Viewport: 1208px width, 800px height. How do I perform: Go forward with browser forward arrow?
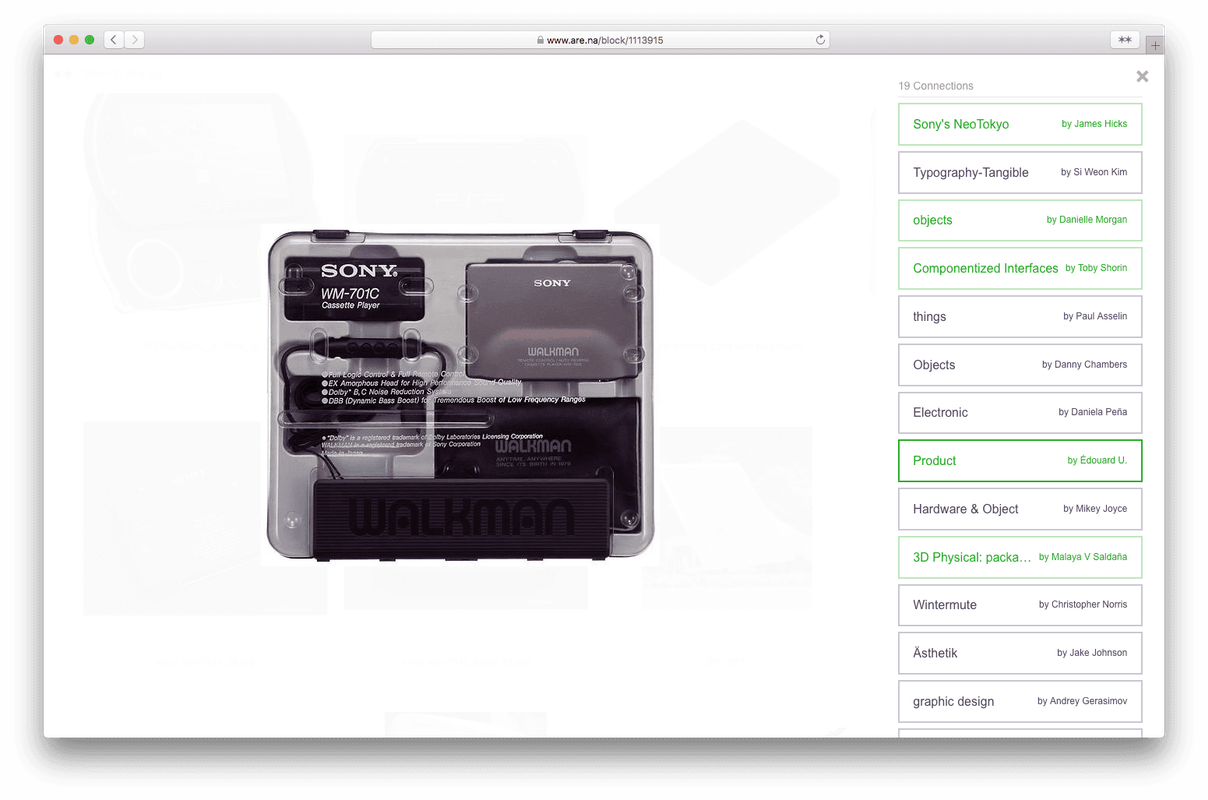point(135,40)
